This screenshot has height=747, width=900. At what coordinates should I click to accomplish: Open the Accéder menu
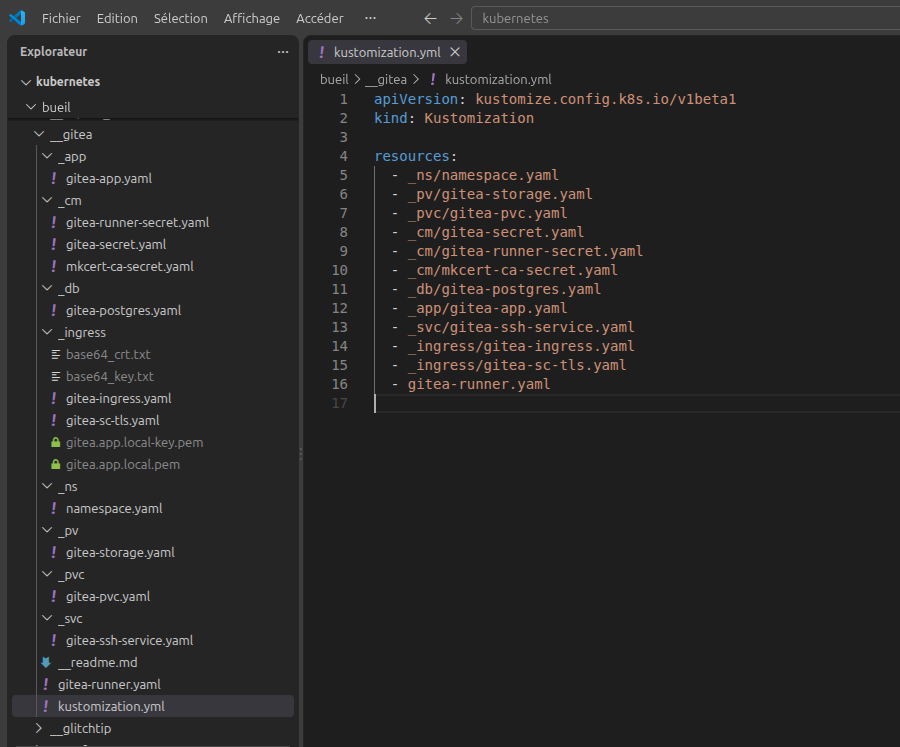click(x=320, y=18)
